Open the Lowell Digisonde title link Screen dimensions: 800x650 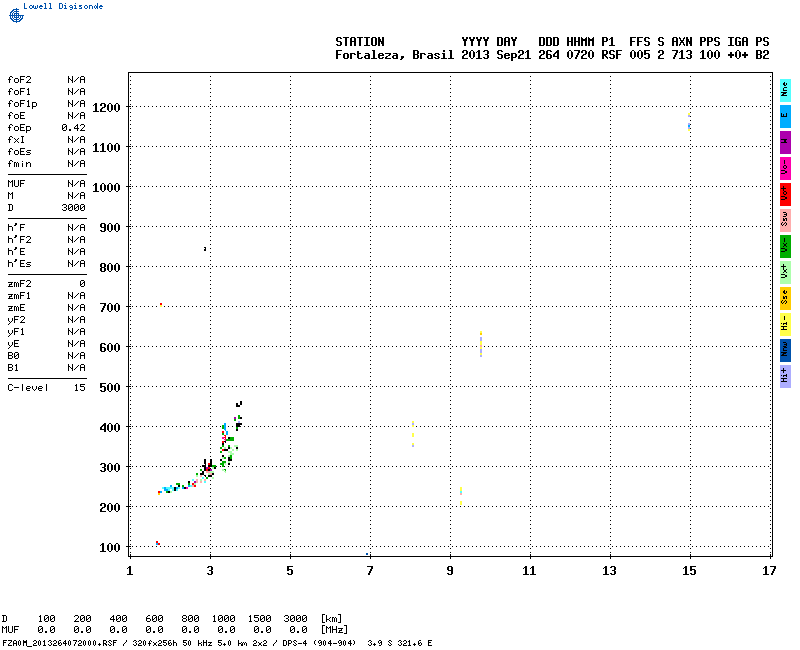click(63, 6)
